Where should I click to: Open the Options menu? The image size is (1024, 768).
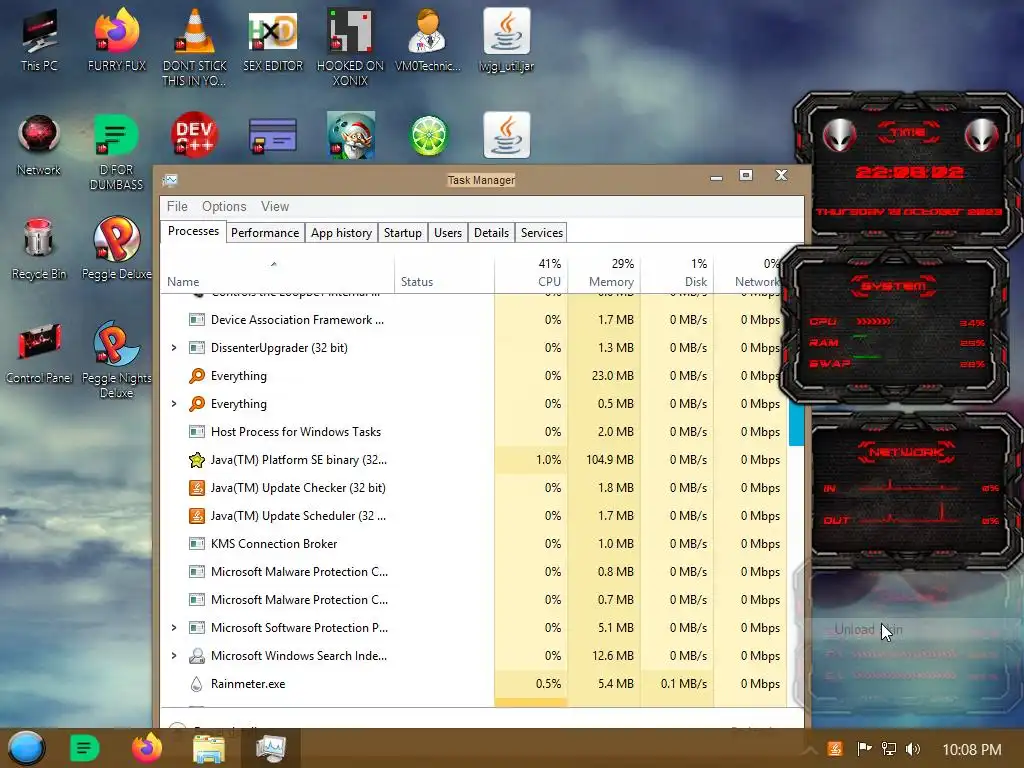tap(224, 206)
